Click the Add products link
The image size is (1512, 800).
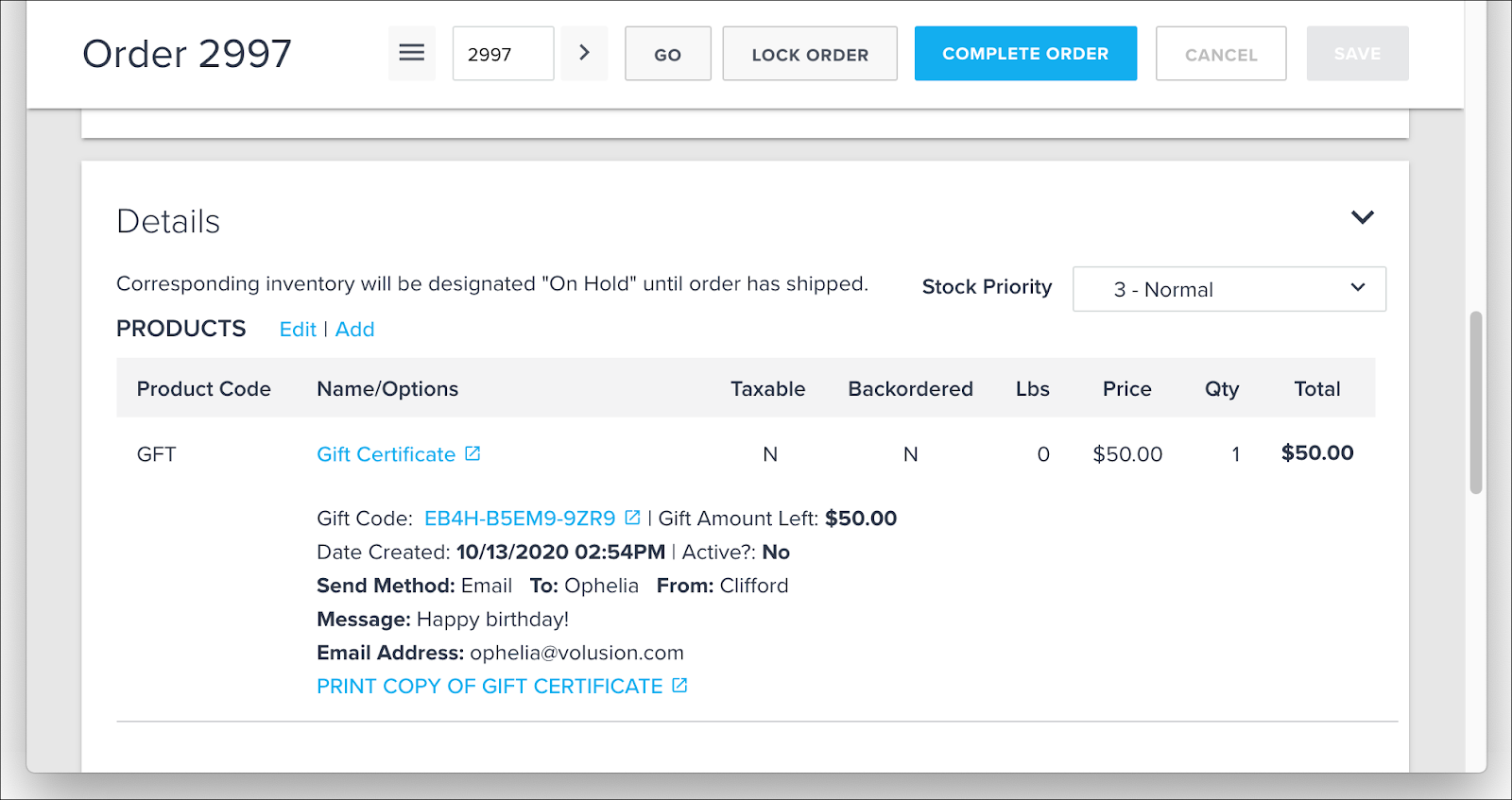click(x=355, y=330)
